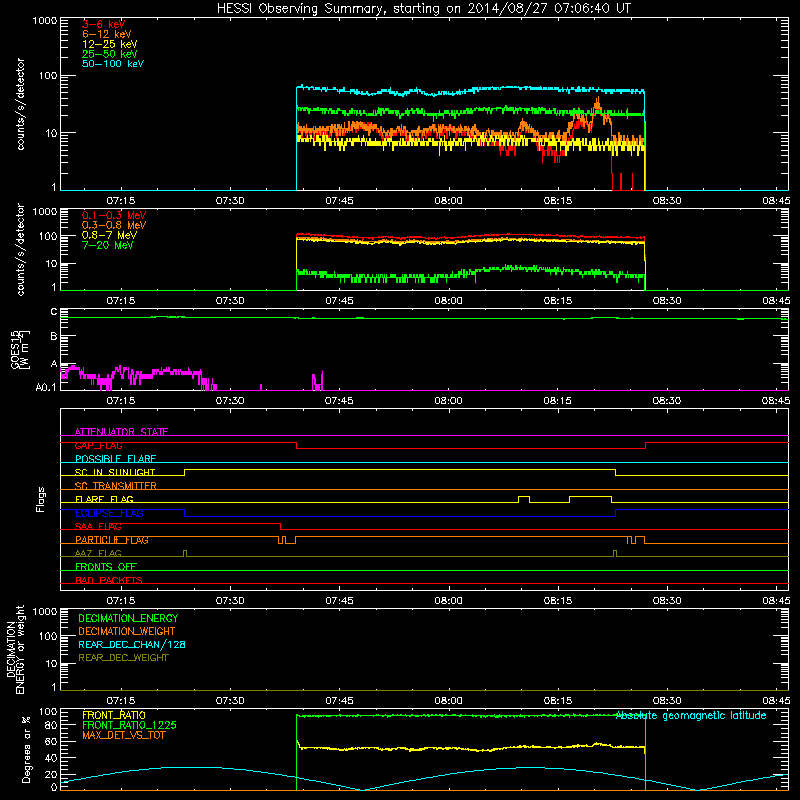The width and height of the screenshot is (800, 800).
Task: Click the 08:00 tick under the top plot
Action: (x=448, y=201)
